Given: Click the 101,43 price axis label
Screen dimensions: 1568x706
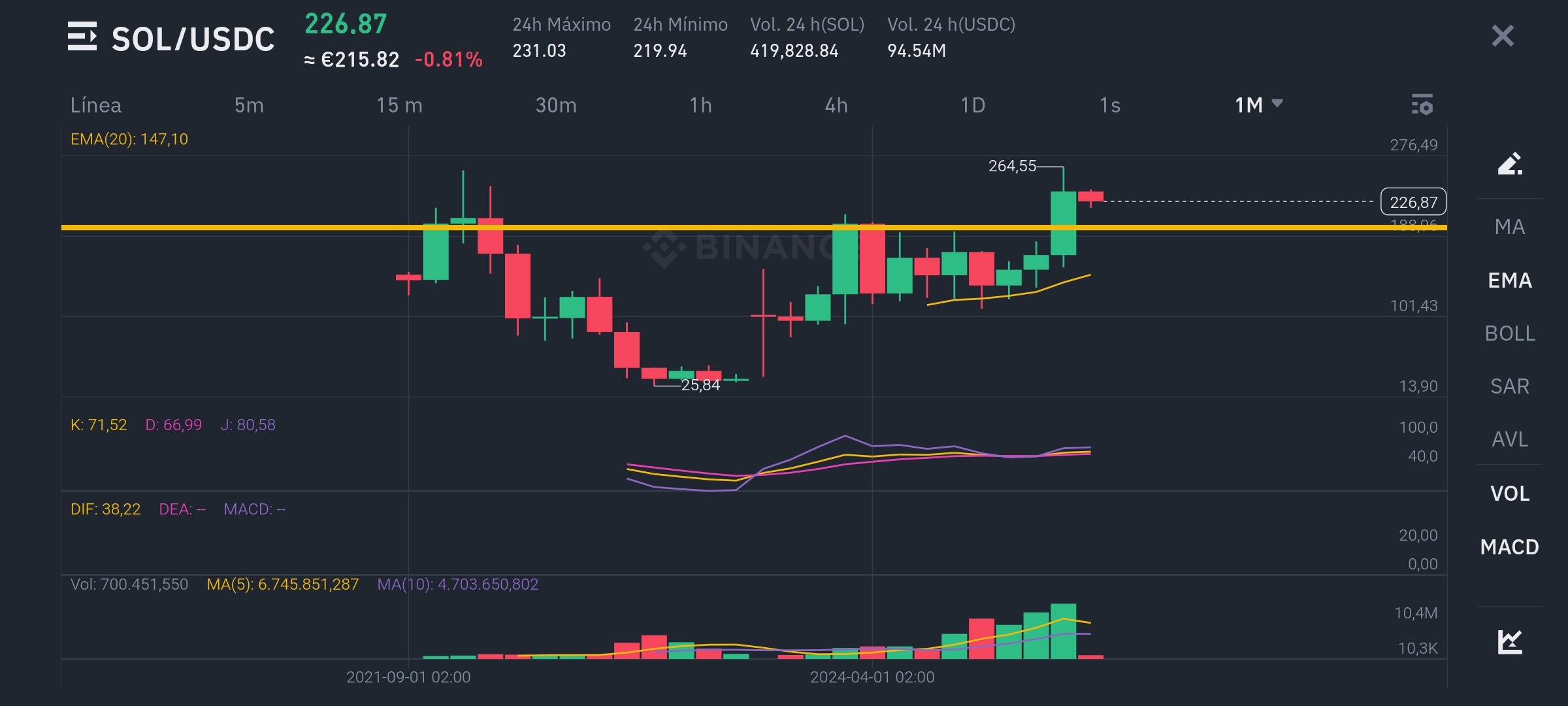Looking at the screenshot, I should [1414, 306].
